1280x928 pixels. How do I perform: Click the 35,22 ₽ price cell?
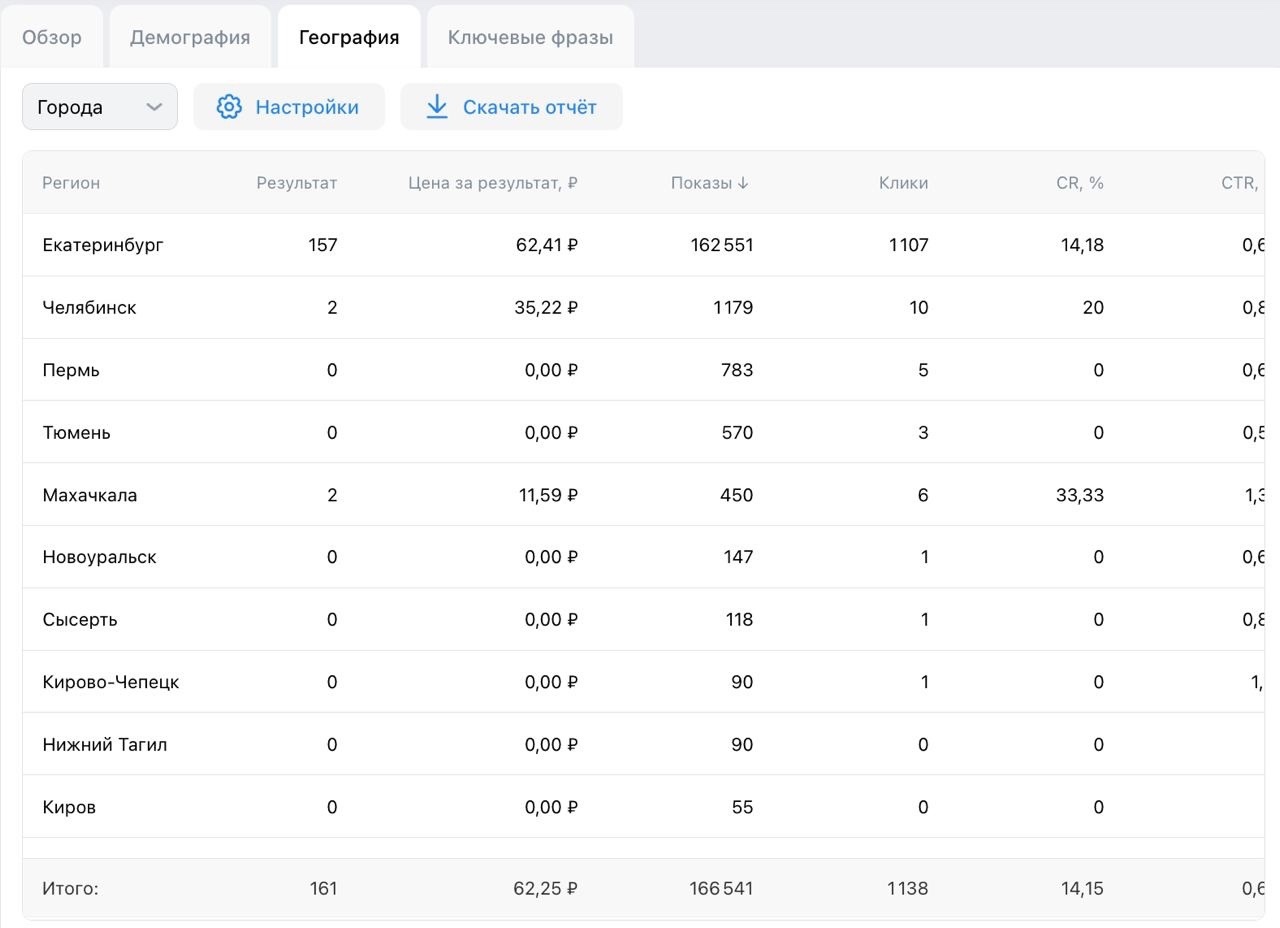547,308
